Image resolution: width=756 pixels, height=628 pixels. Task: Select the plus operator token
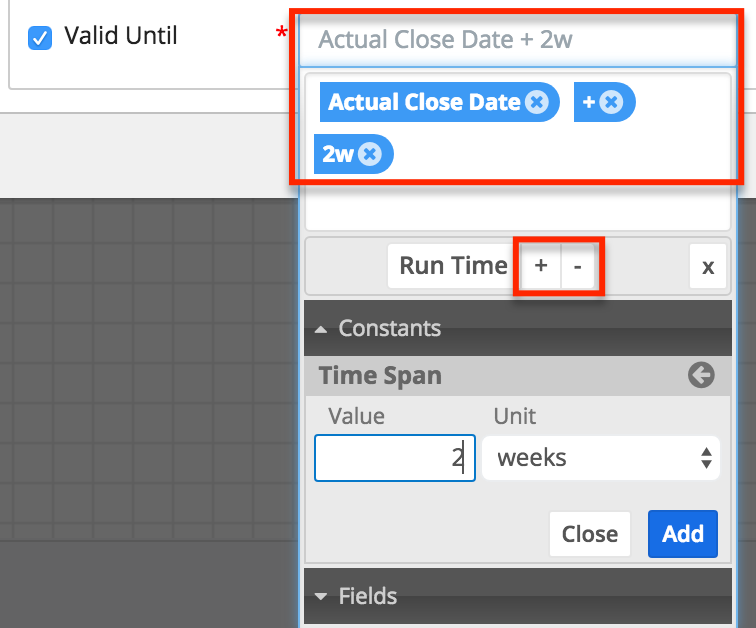click(588, 102)
